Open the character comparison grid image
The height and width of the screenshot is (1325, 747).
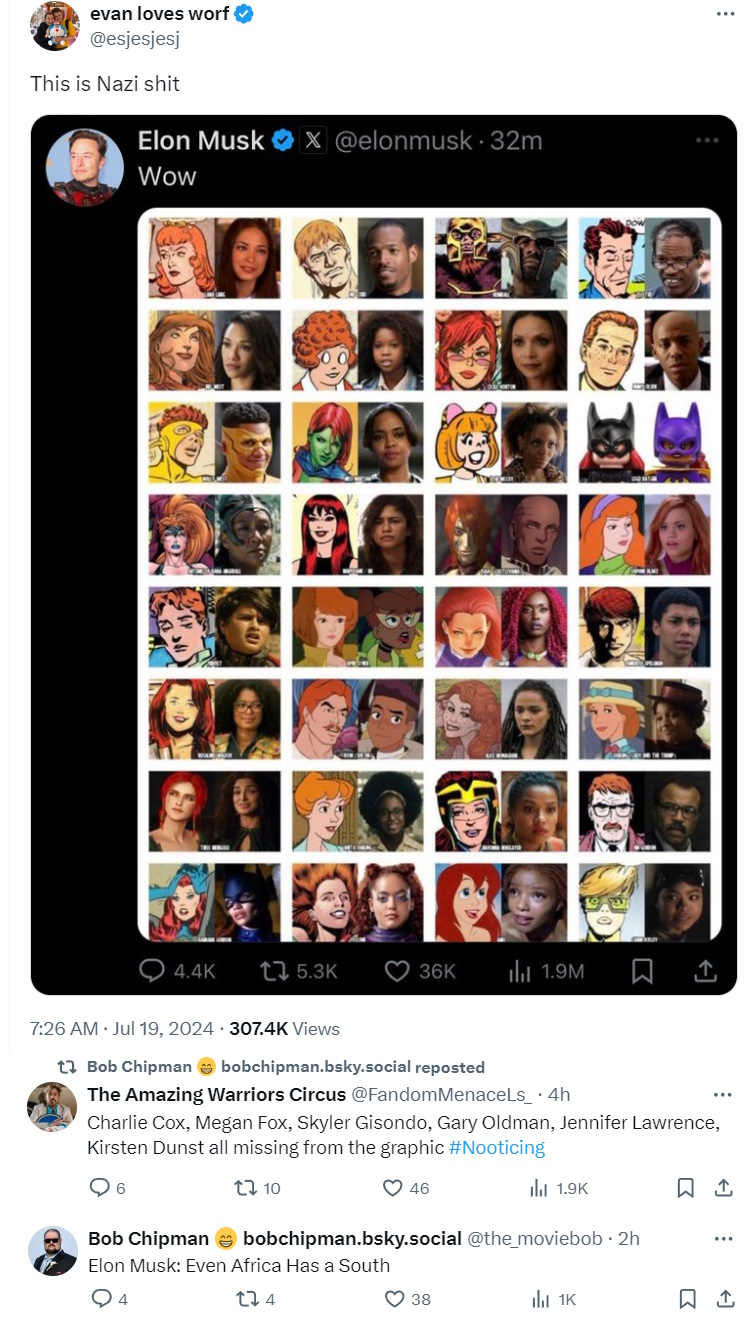(429, 575)
